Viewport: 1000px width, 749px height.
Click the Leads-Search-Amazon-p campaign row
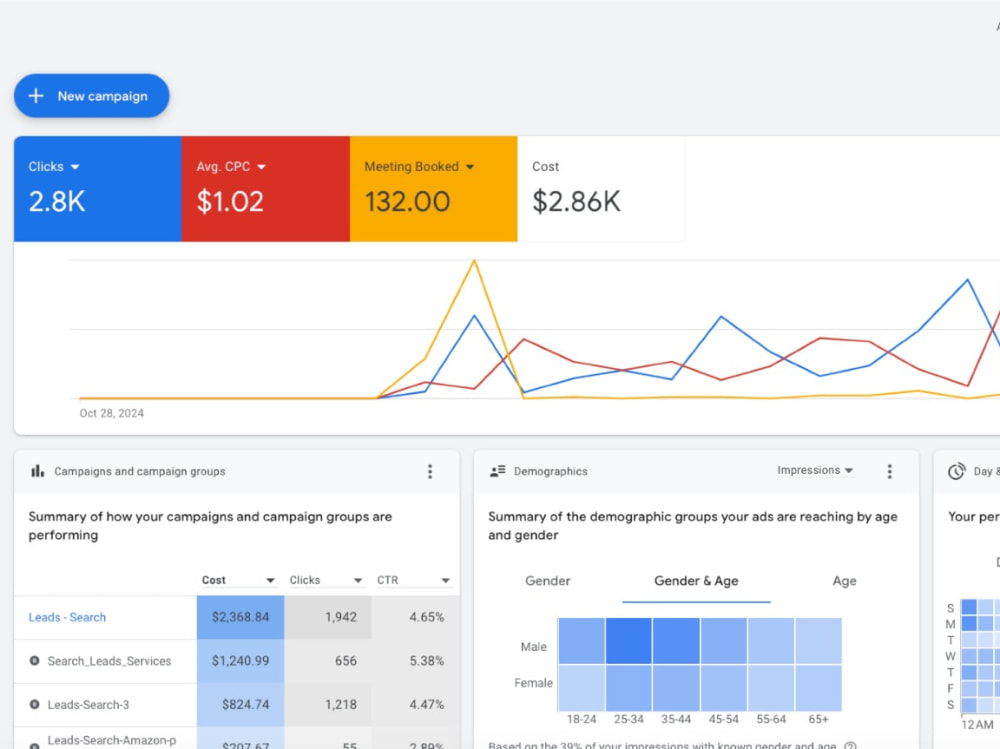click(237, 739)
